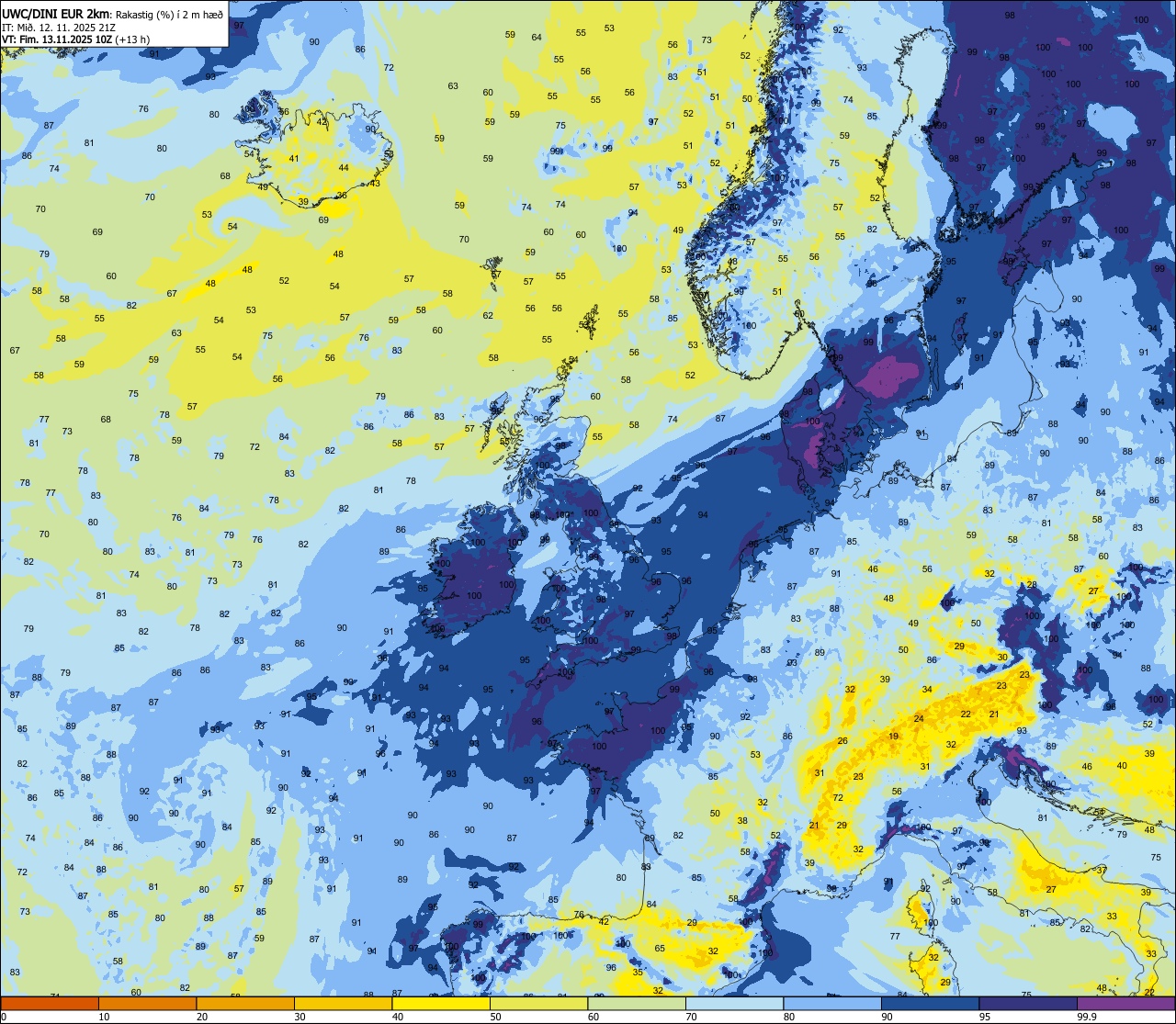Click the title "UWC/DINI EUR 2km"
The width and height of the screenshot is (1176, 1024).
pyautogui.click(x=56, y=13)
